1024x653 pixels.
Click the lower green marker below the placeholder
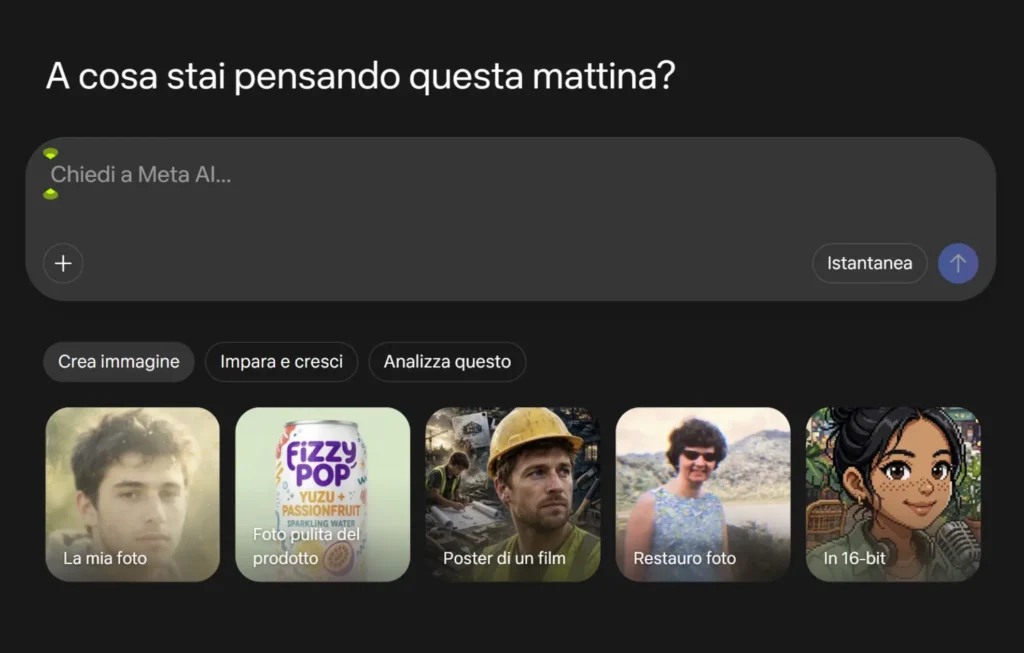coord(50,194)
